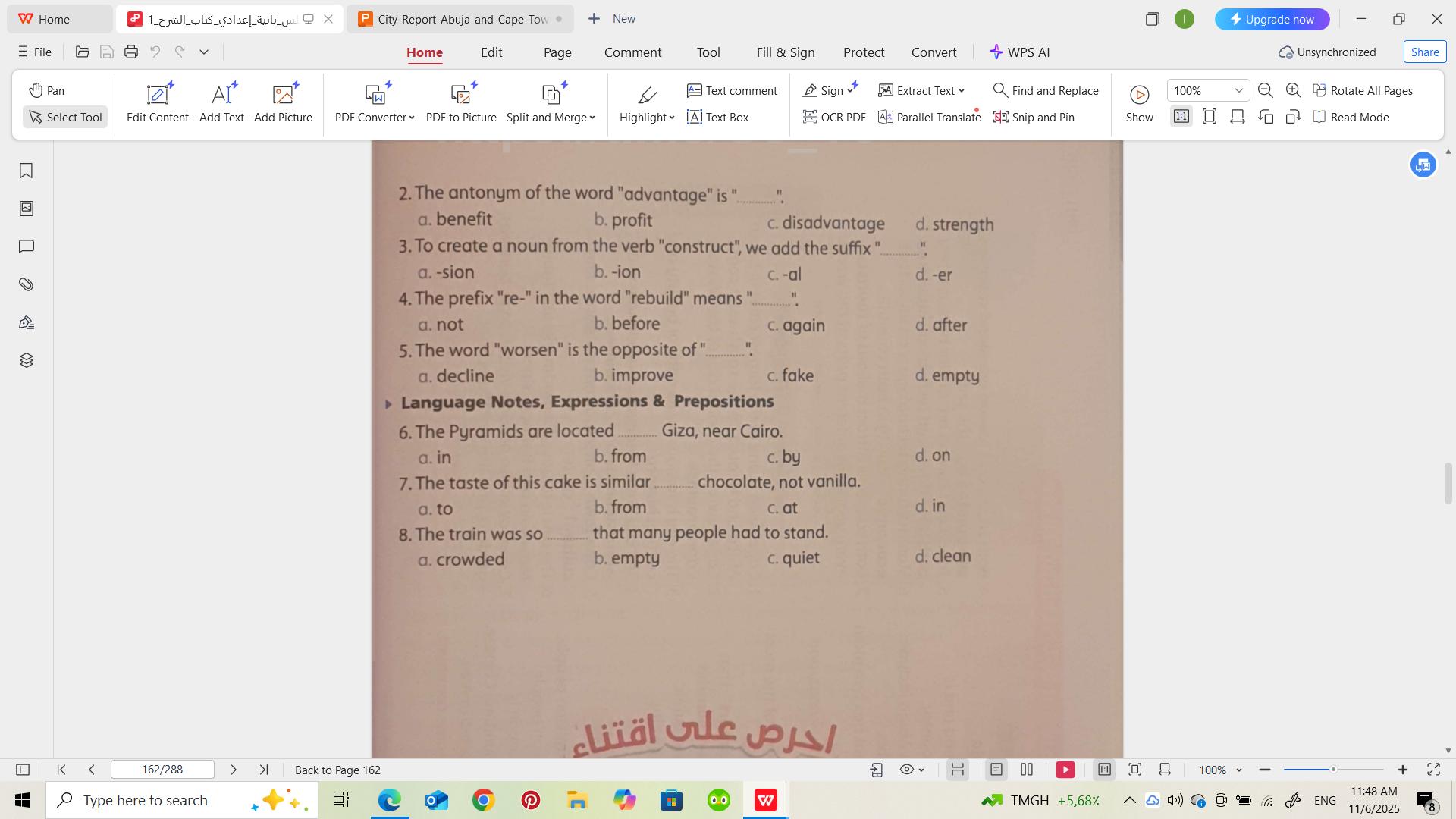Viewport: 1456px width, 819px height.
Task: Enable the Pan hand tool
Action: pyautogui.click(x=47, y=90)
